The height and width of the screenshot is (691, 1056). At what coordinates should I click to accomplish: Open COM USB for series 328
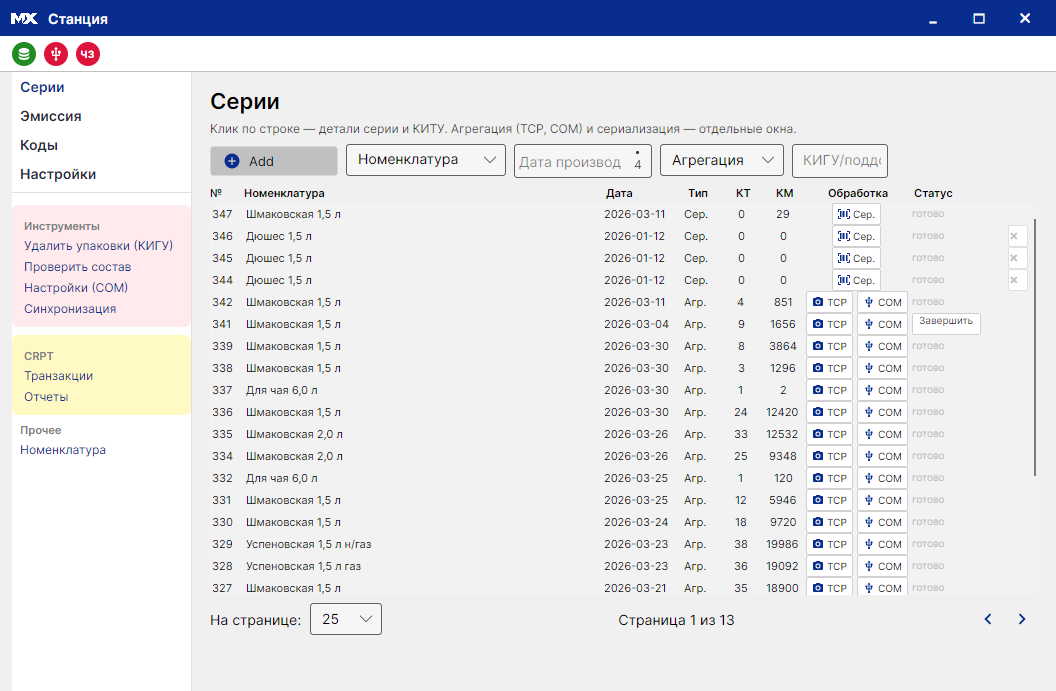pyautogui.click(x=882, y=566)
